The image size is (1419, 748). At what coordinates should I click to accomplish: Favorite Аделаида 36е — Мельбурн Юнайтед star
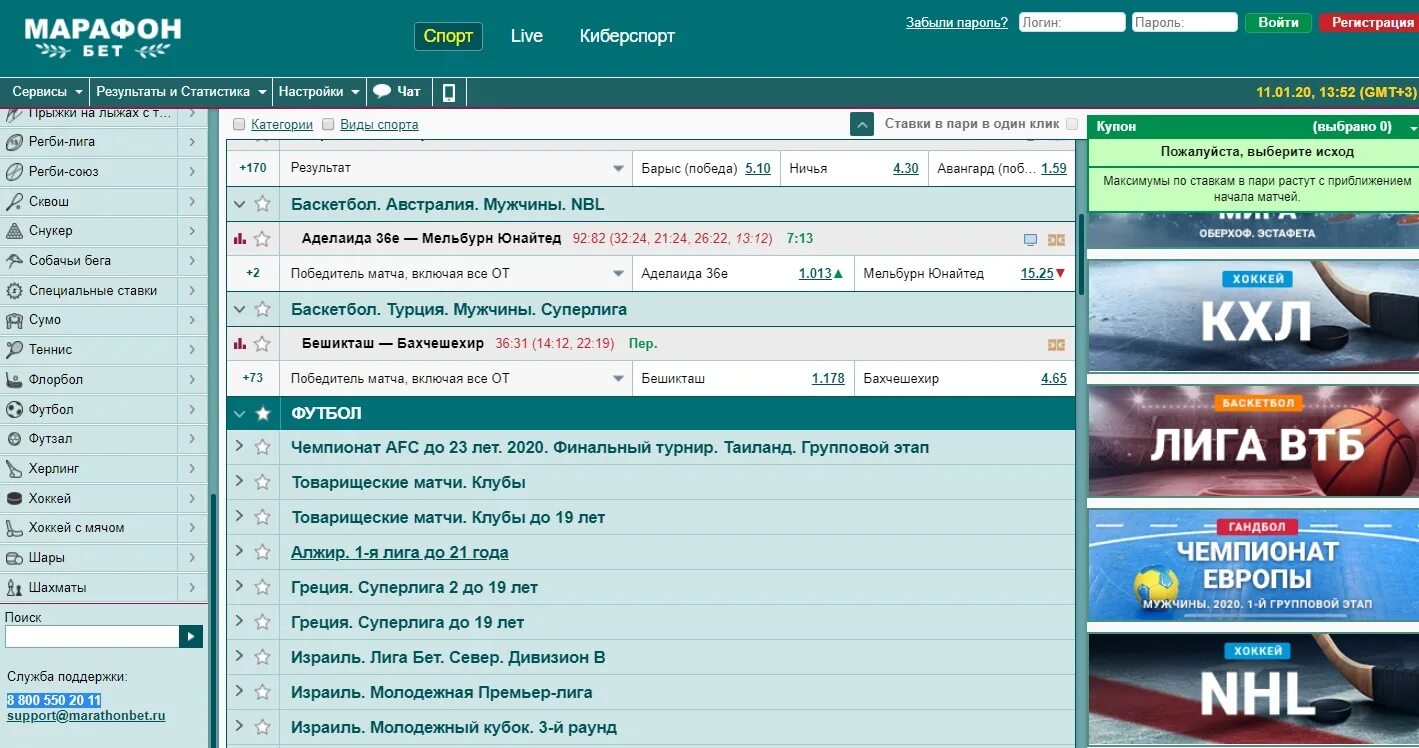pyautogui.click(x=262, y=239)
